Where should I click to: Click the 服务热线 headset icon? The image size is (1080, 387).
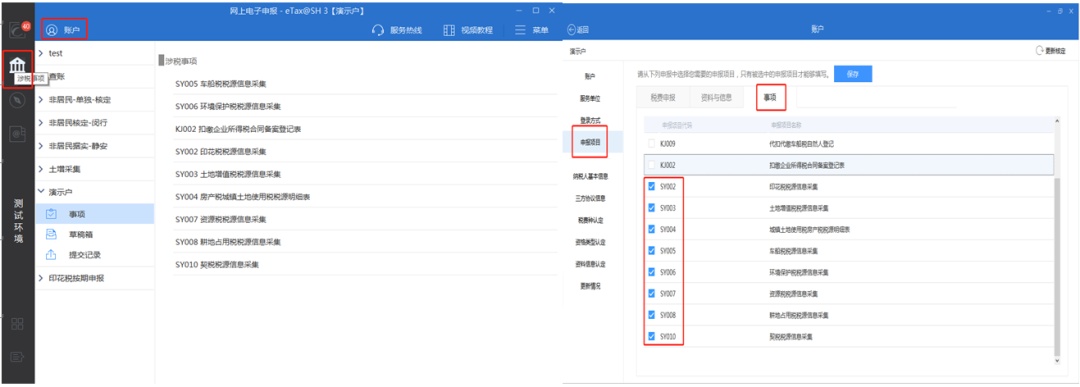pos(377,30)
